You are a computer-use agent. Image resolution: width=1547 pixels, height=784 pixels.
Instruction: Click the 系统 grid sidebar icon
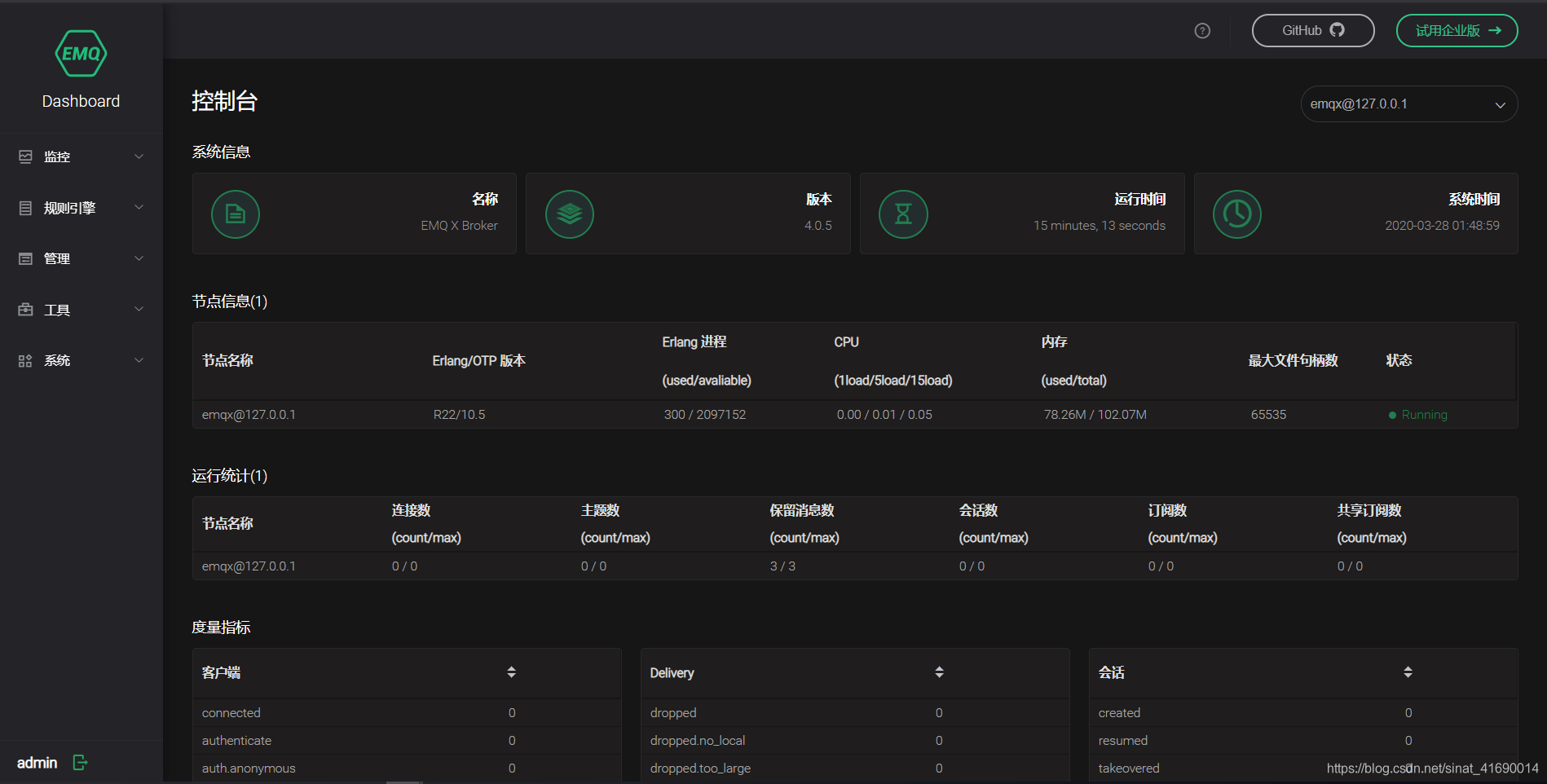pos(26,360)
